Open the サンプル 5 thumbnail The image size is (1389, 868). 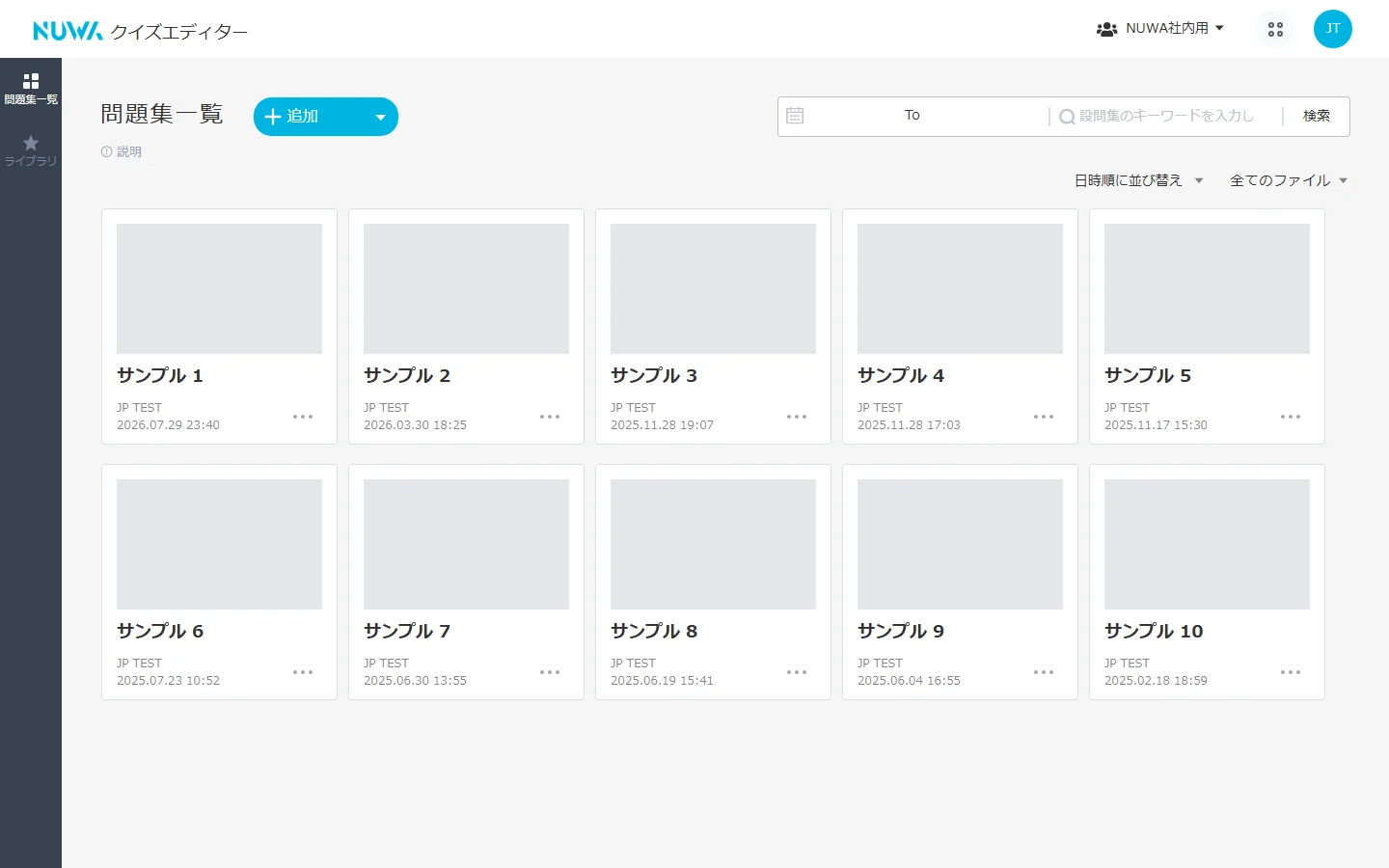pyautogui.click(x=1207, y=288)
